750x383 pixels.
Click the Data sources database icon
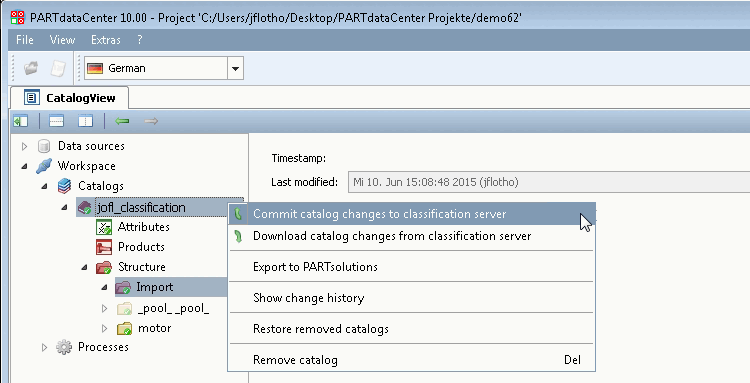click(x=44, y=146)
